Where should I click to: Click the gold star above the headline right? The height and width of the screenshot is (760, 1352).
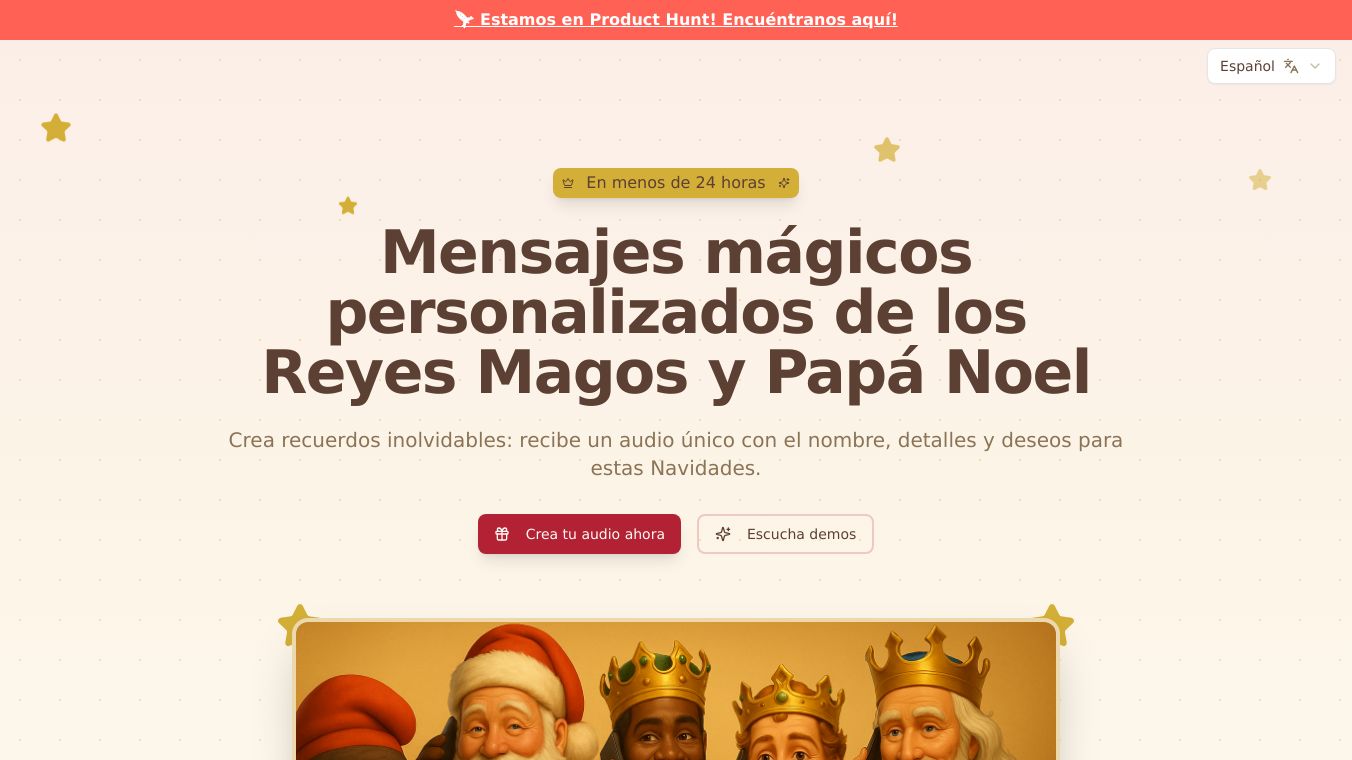(887, 150)
